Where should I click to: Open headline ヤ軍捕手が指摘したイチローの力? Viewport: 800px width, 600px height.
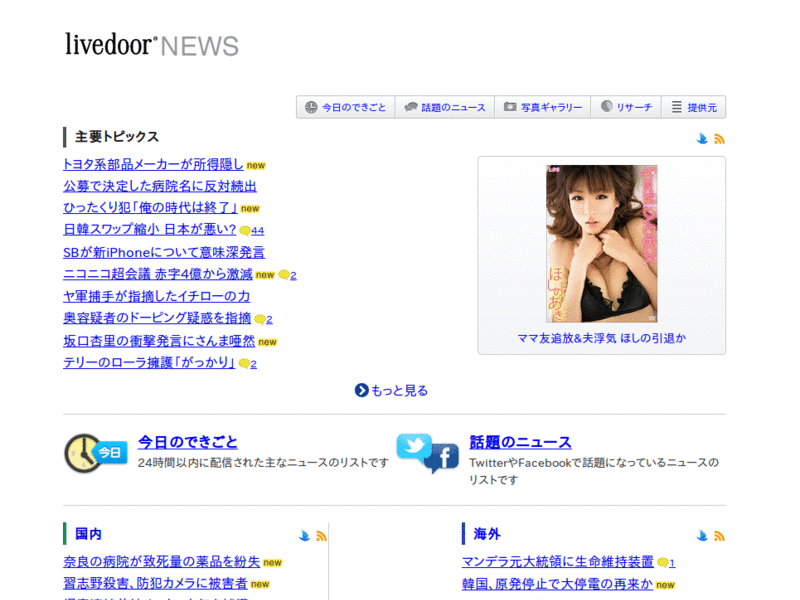point(157,296)
